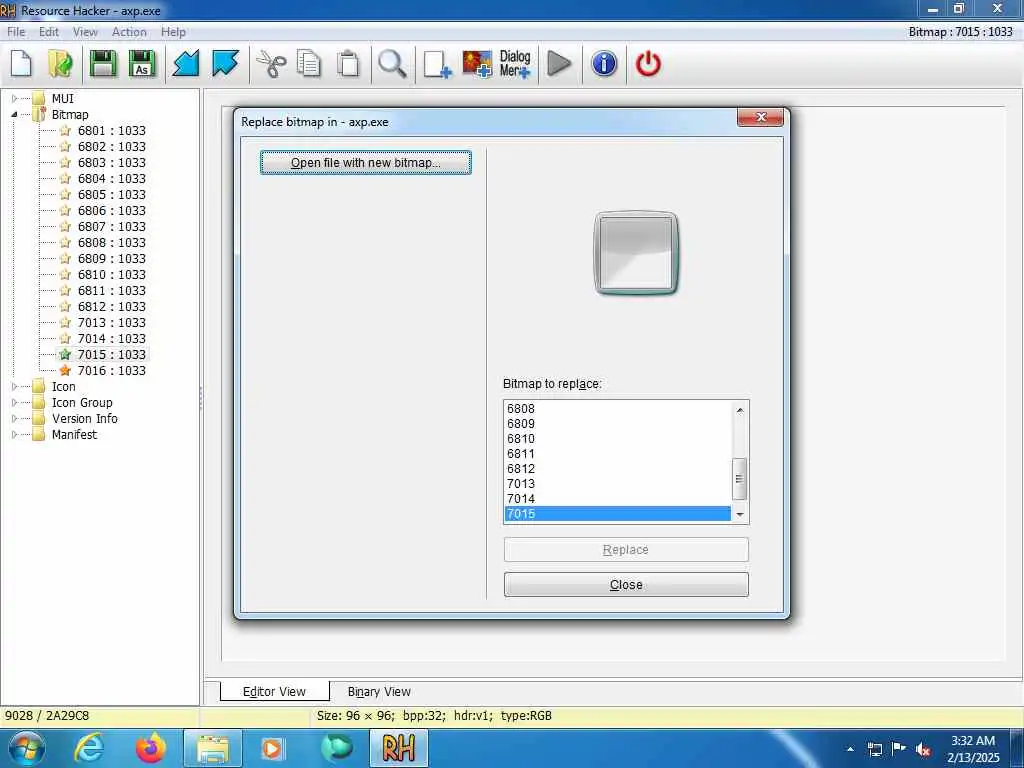This screenshot has height=768, width=1024.
Task: Launch Firefox from the taskbar
Action: tap(151, 748)
